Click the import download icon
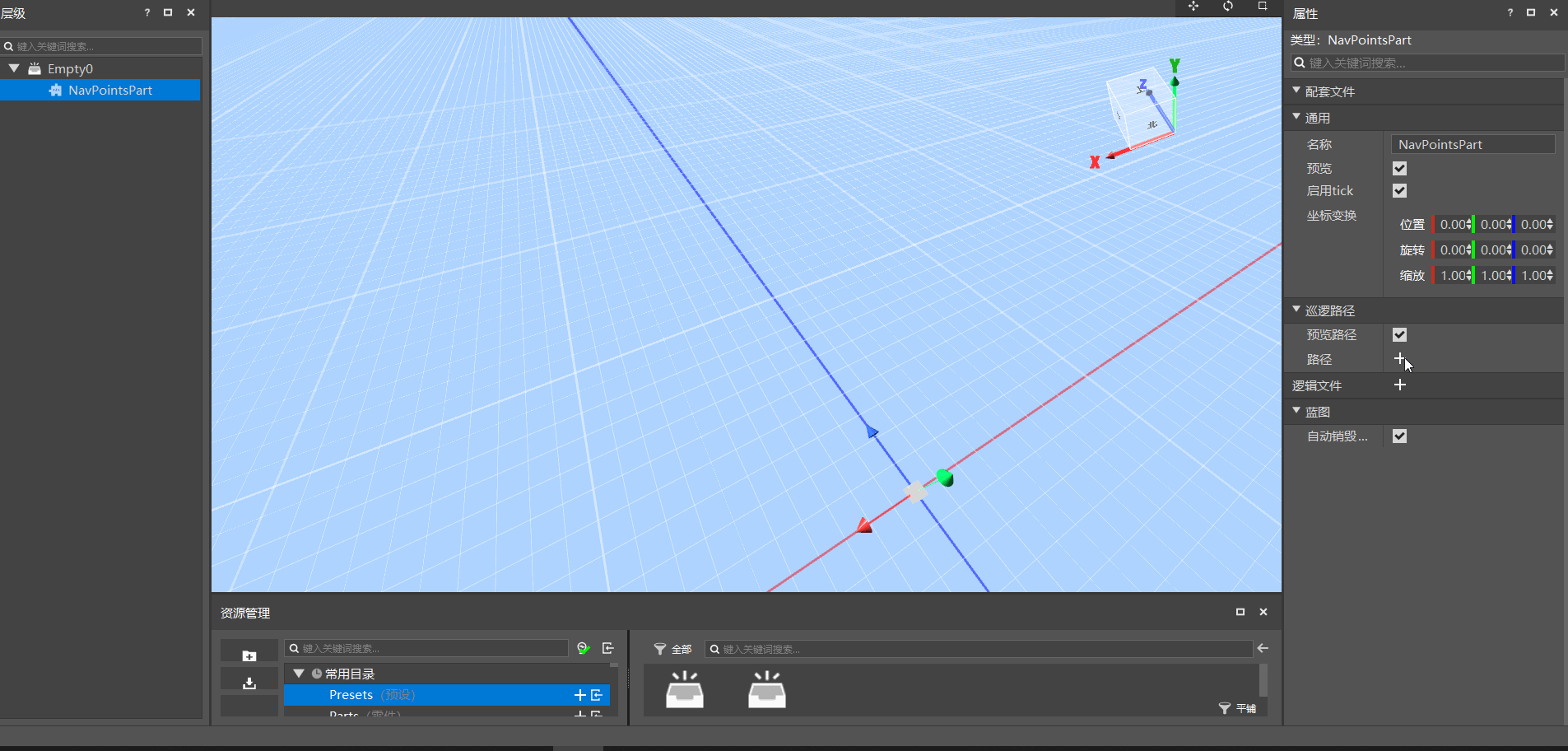Viewport: 1568px width, 751px height. [249, 683]
